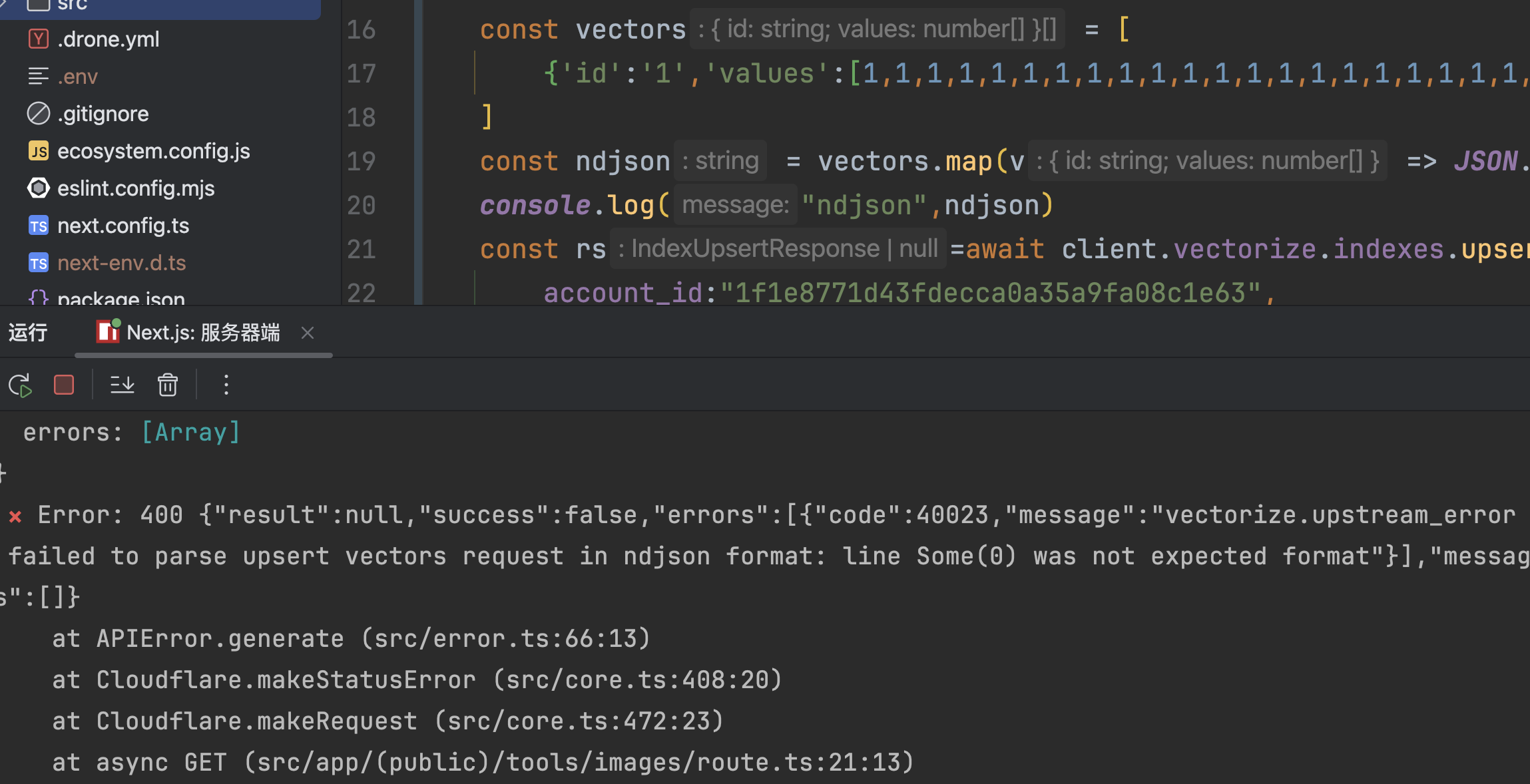Click the .gitignore file icon
This screenshot has height=784, width=1530.
pos(39,114)
